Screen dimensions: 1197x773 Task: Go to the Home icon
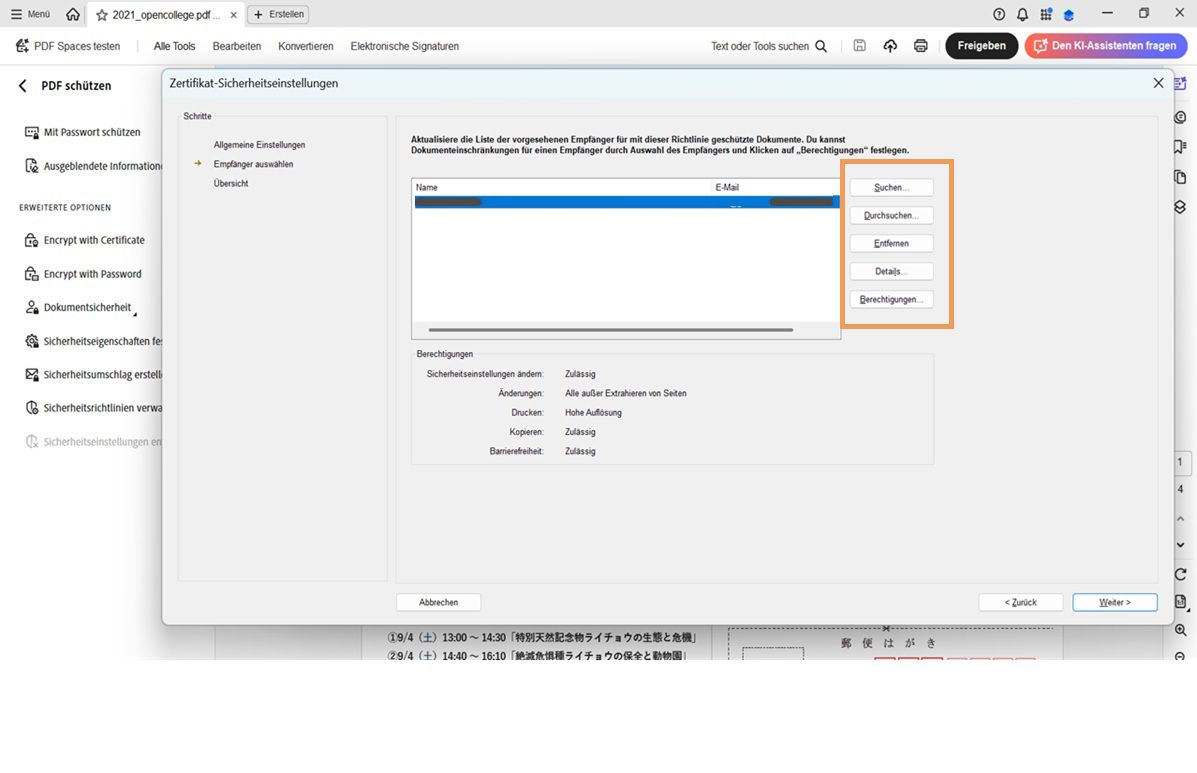coord(73,14)
